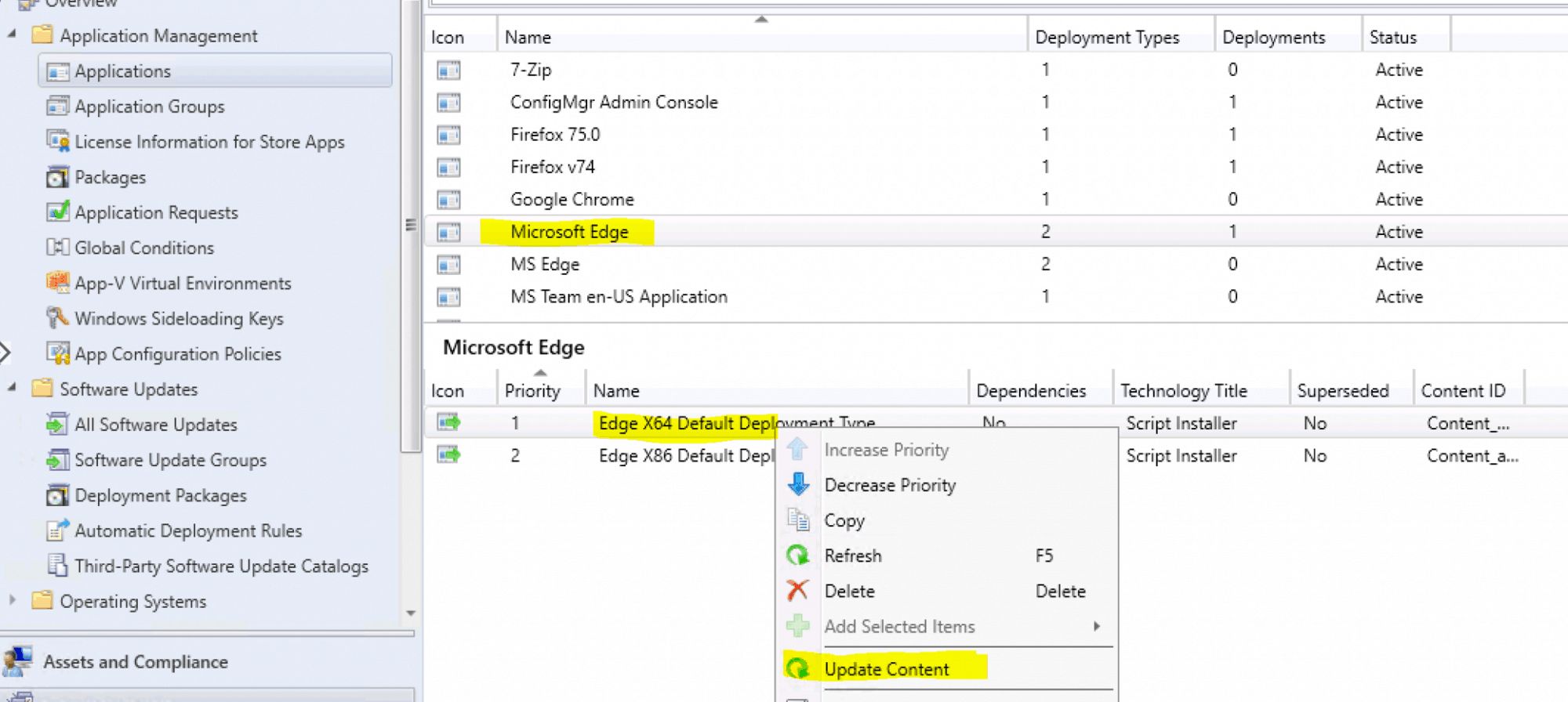This screenshot has width=1568, height=702.
Task: Click Edge X86 deployment type icon
Action: pos(448,454)
